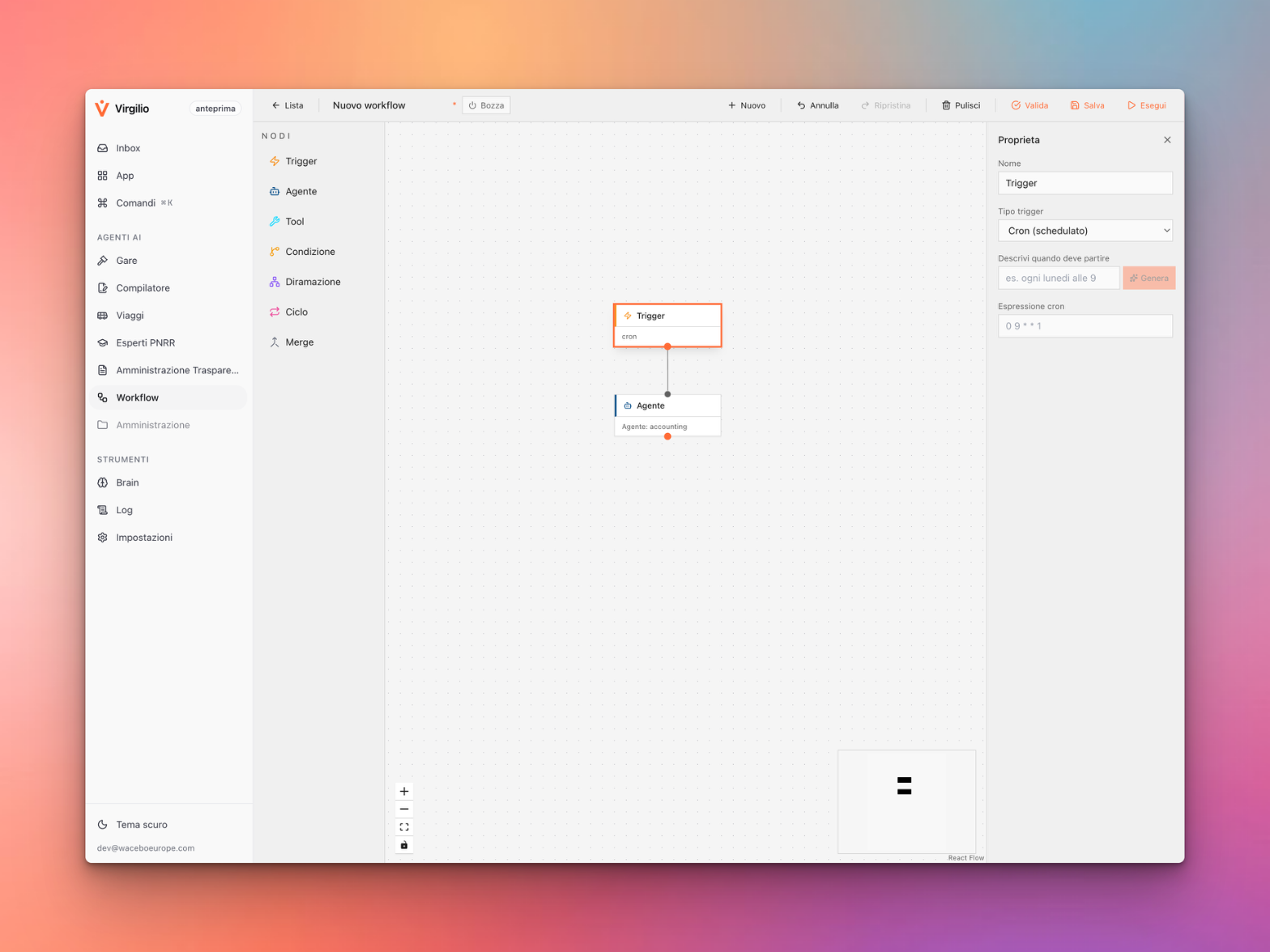Open the Amministrazione folder item
The height and width of the screenshot is (952, 1270).
(169, 425)
